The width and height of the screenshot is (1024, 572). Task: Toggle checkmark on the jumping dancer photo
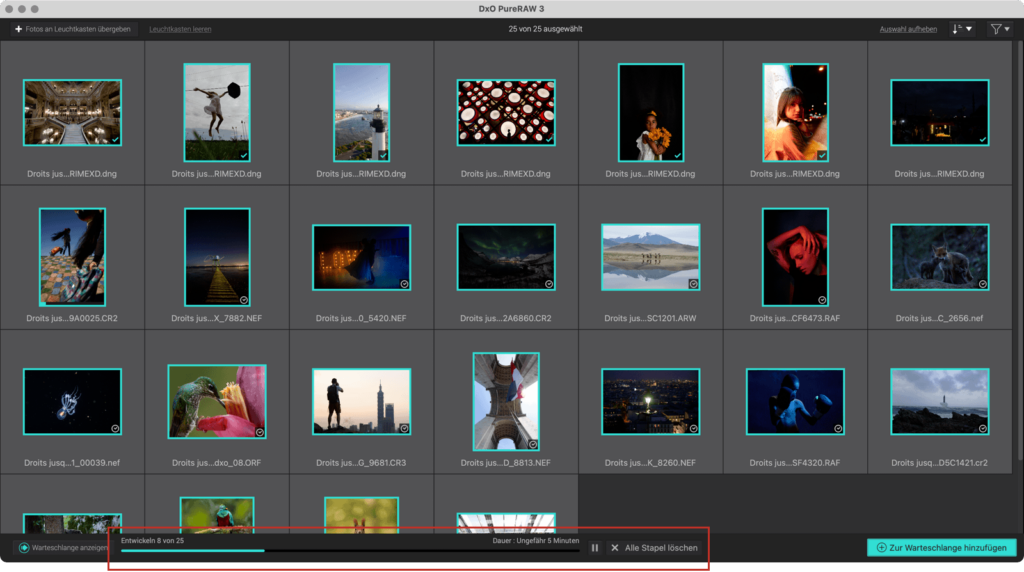coord(244,155)
